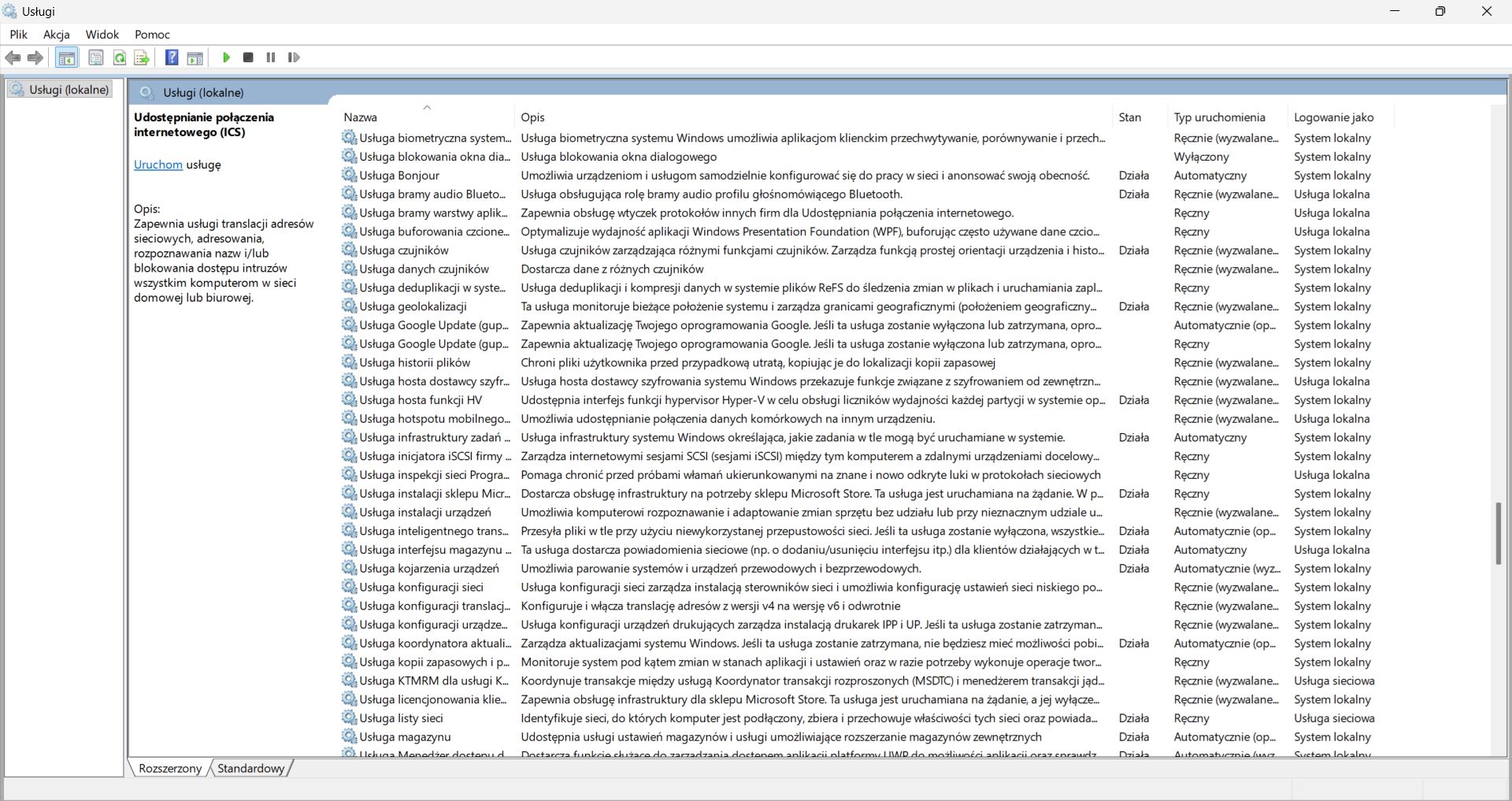Start the service with the green play icon
This screenshot has width=1512, height=801.
[x=226, y=57]
